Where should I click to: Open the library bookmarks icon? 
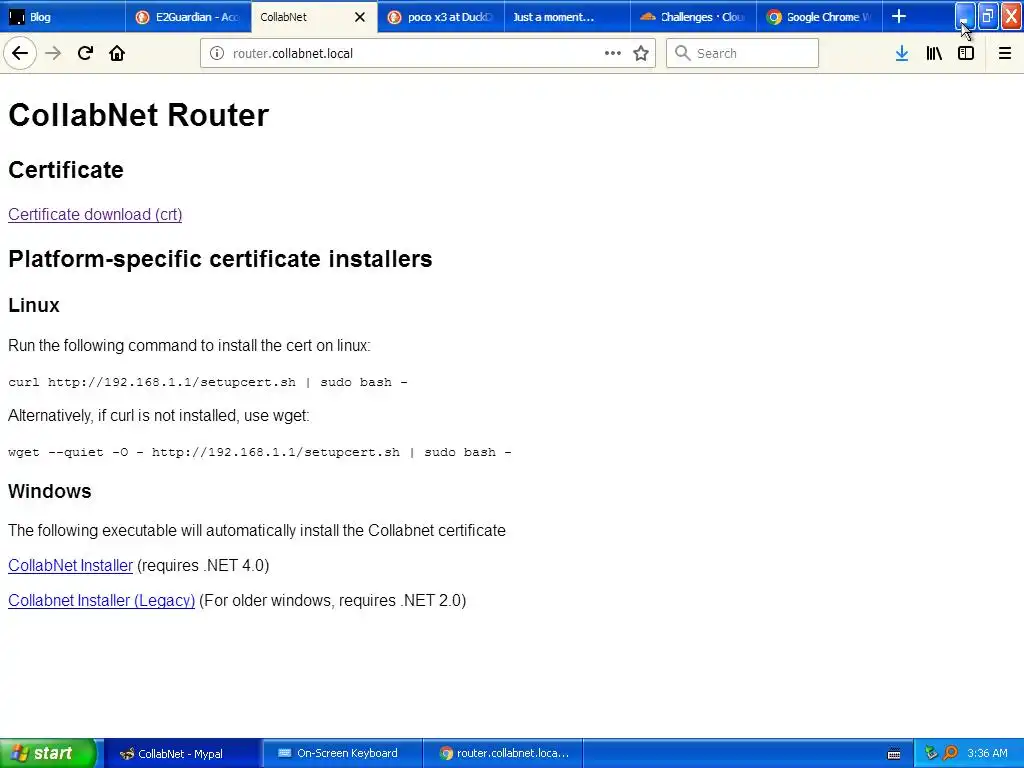tap(934, 53)
